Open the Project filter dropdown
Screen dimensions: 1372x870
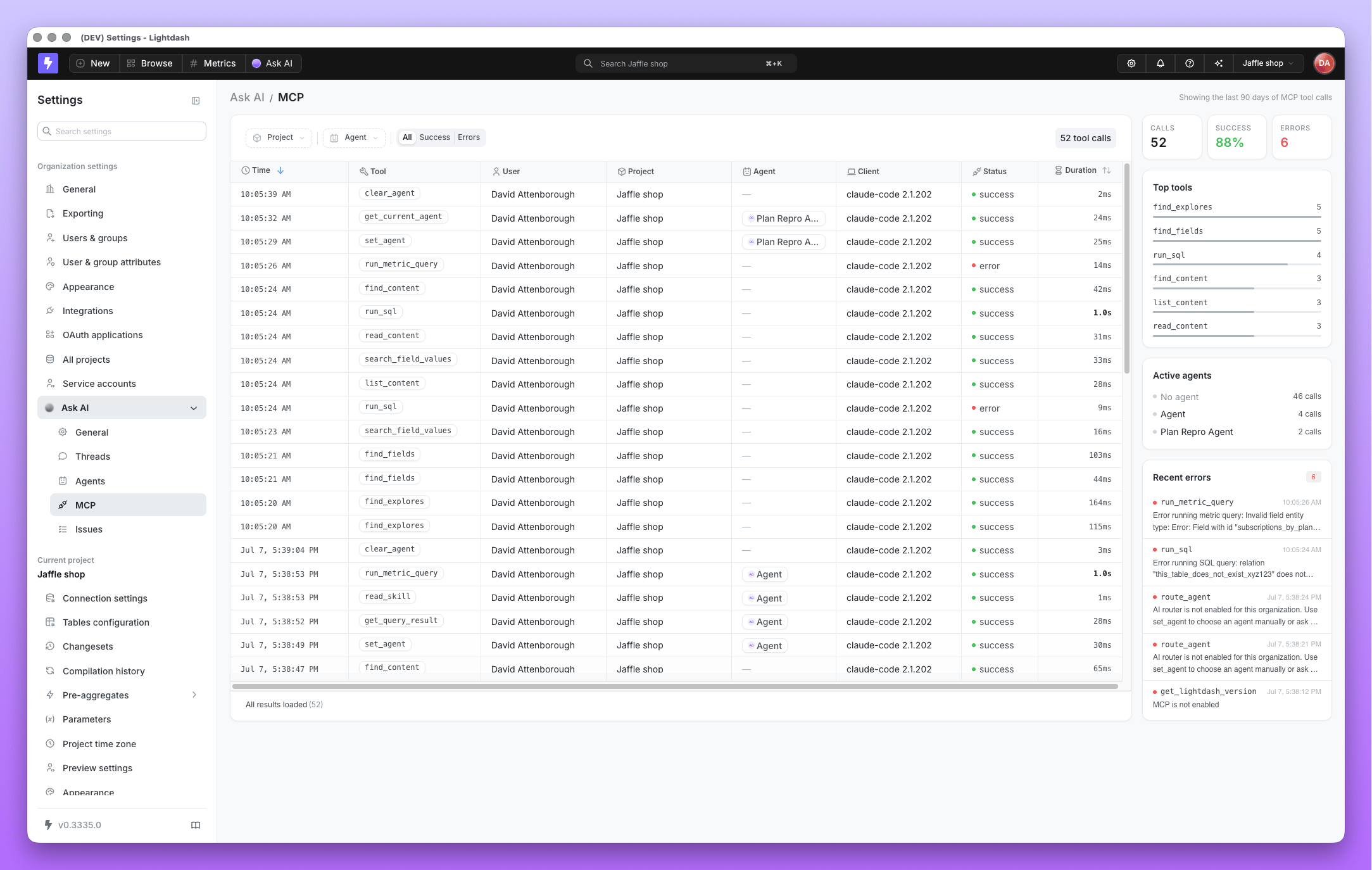click(x=279, y=137)
